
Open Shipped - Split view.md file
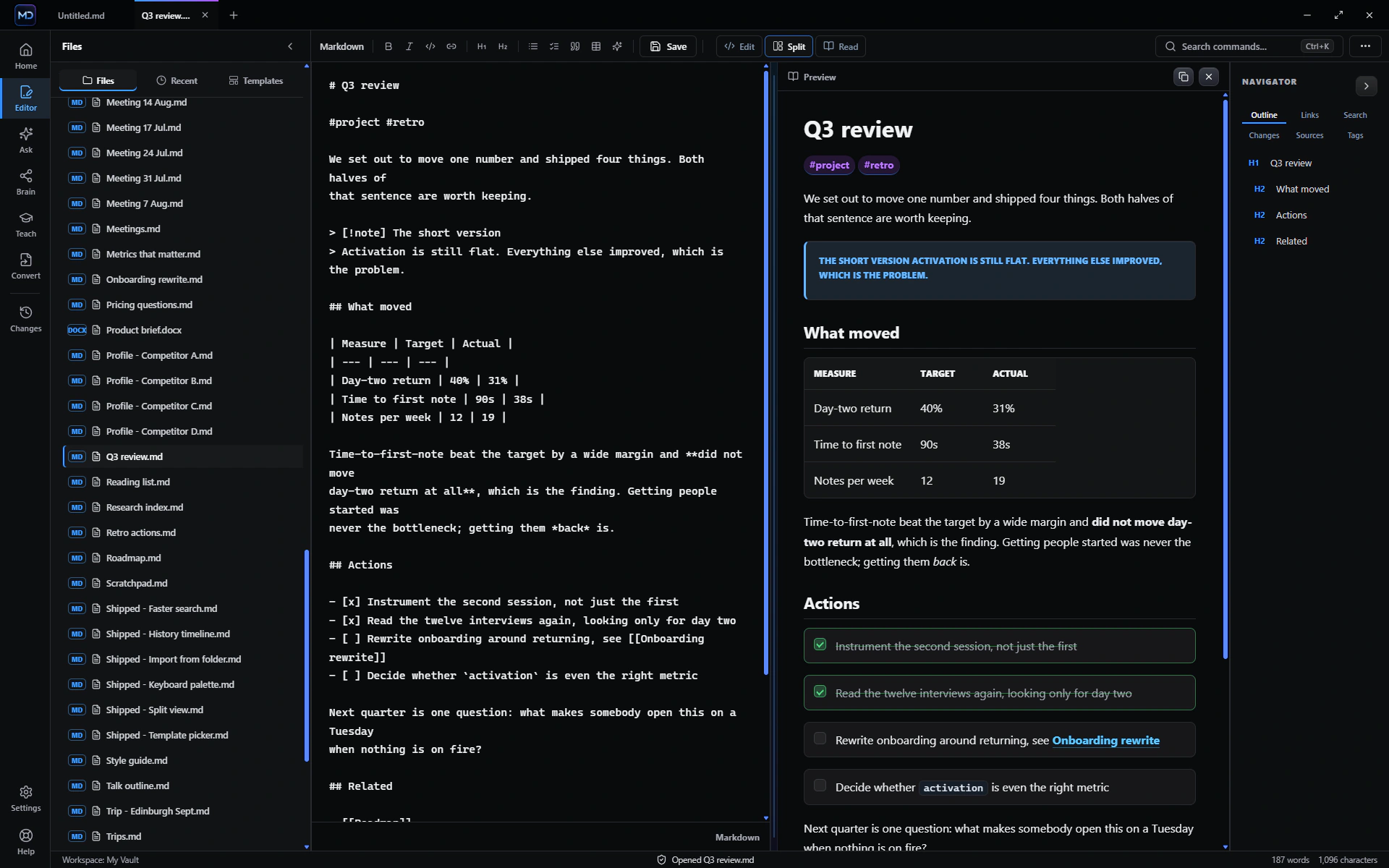(183, 710)
